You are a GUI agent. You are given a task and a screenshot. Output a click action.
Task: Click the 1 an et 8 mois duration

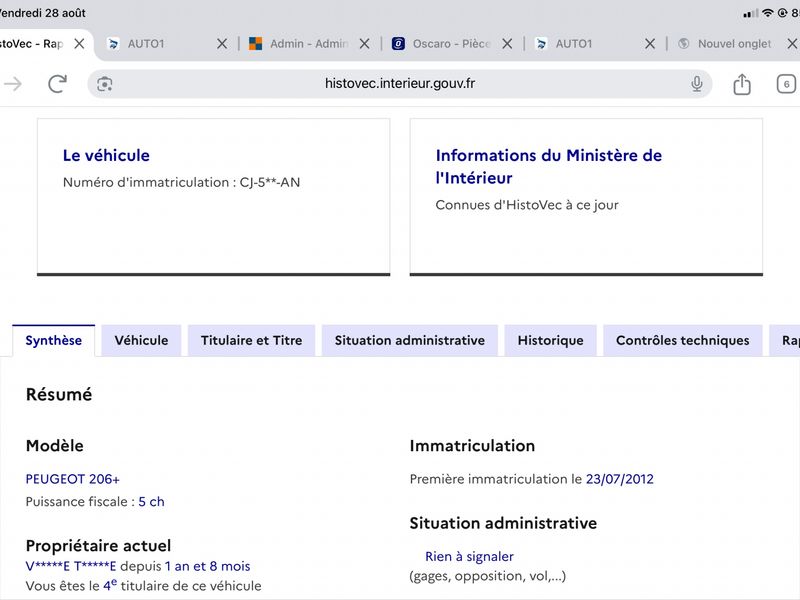click(207, 566)
